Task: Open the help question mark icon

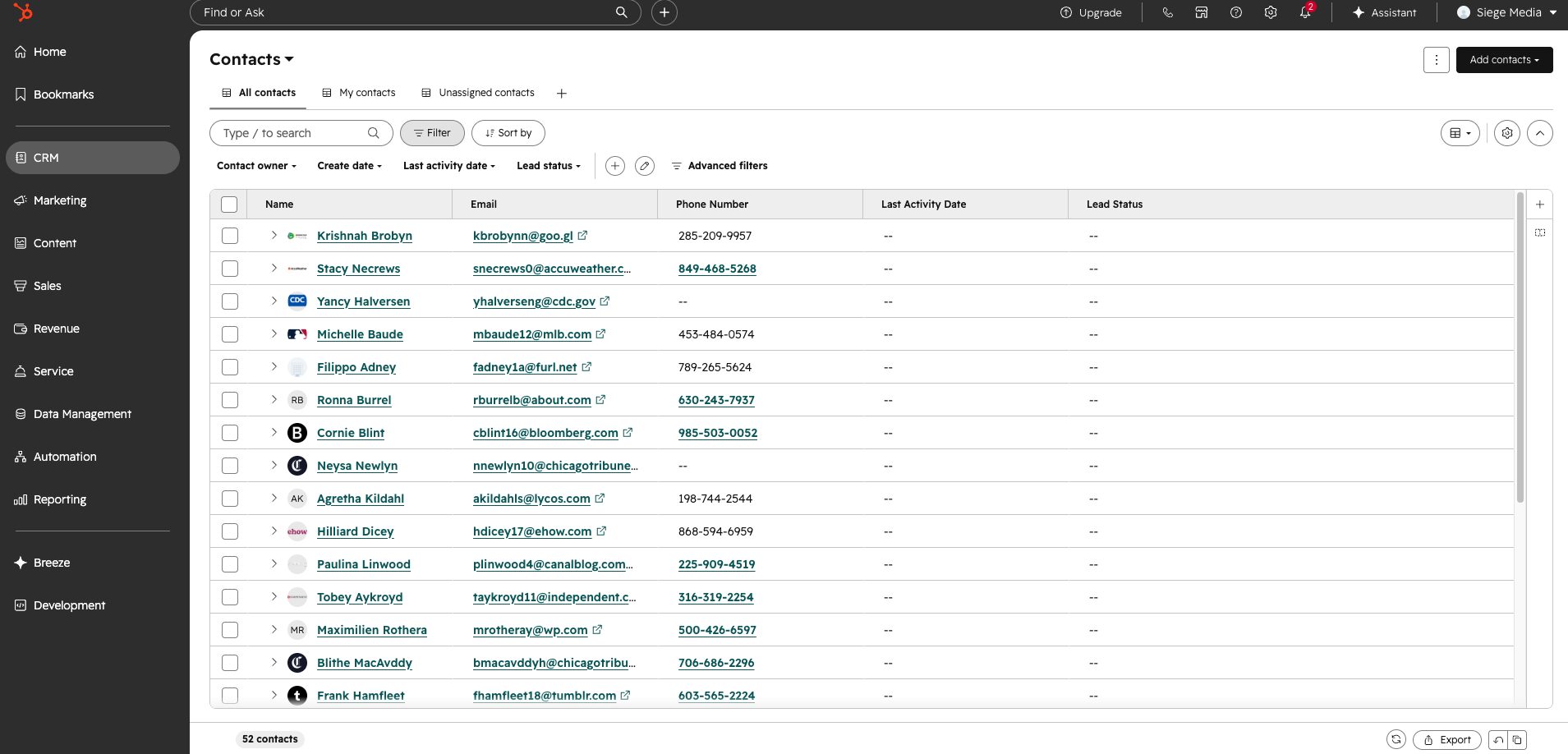Action: [1236, 12]
